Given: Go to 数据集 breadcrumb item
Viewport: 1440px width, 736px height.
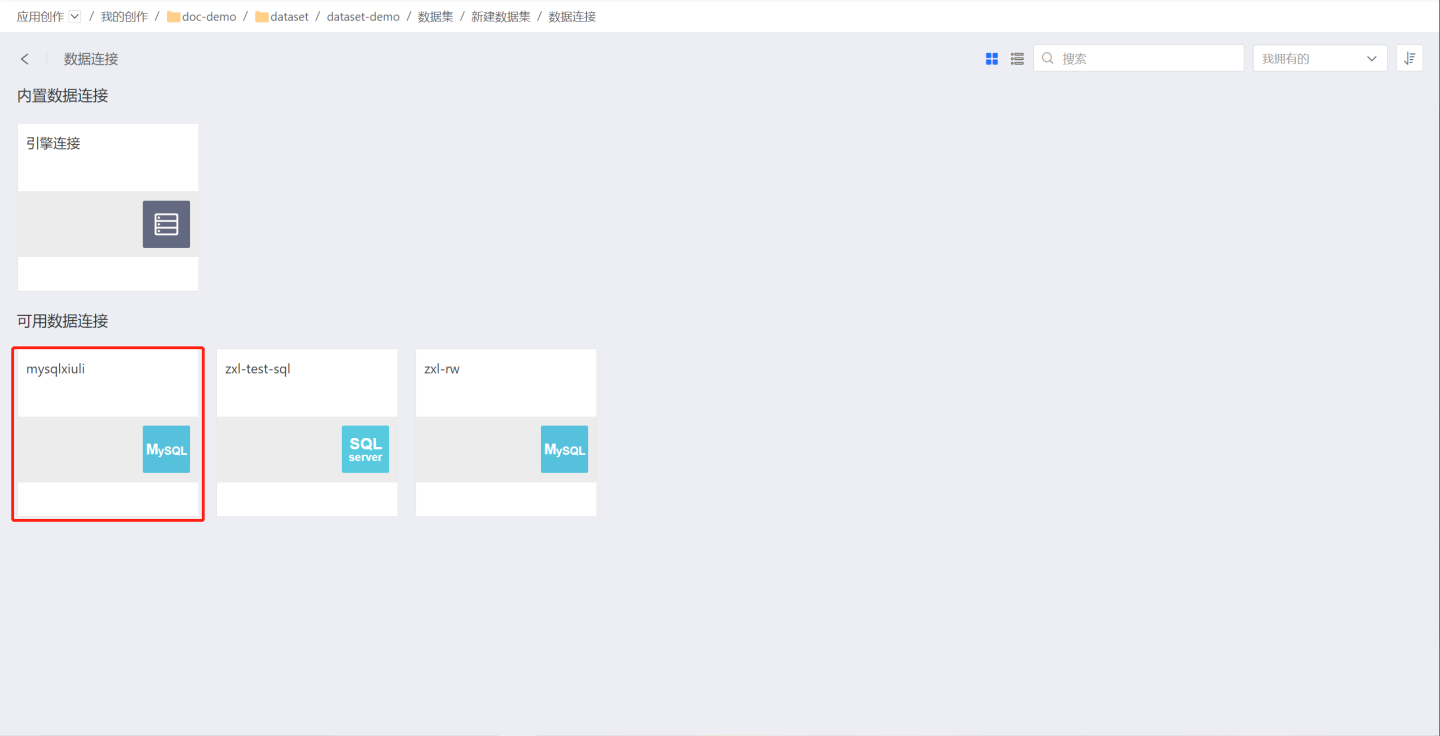Looking at the screenshot, I should [435, 17].
